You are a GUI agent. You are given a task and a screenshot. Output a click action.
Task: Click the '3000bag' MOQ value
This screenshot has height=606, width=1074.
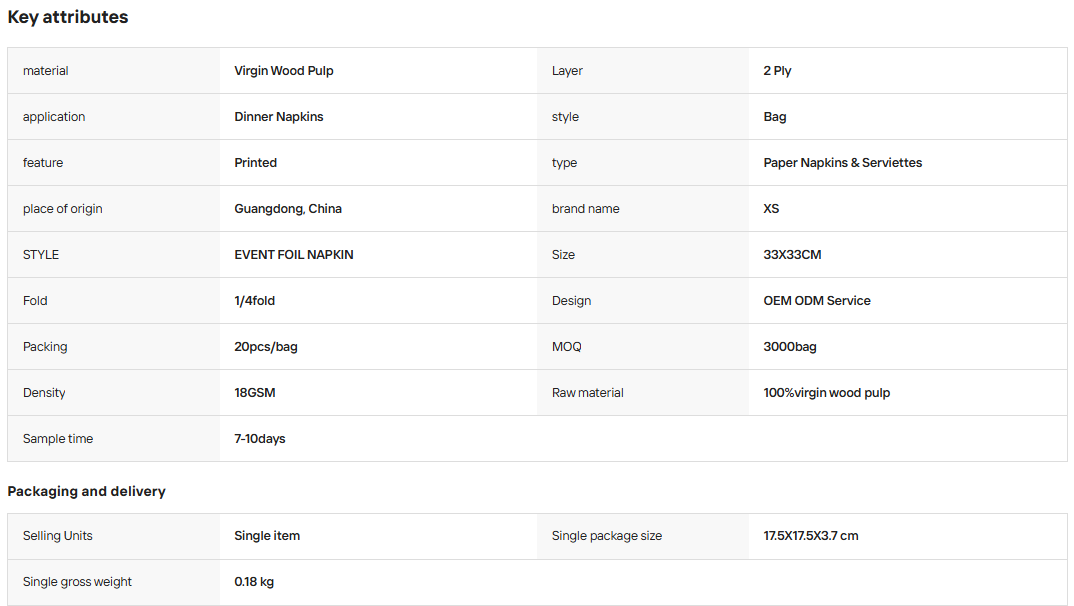[x=790, y=346]
